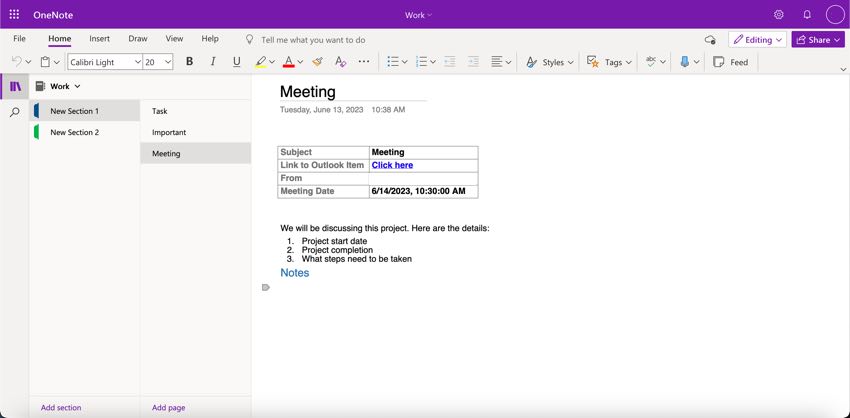This screenshot has width=850, height=418.
Task: Open the Tags menu
Action: click(609, 62)
